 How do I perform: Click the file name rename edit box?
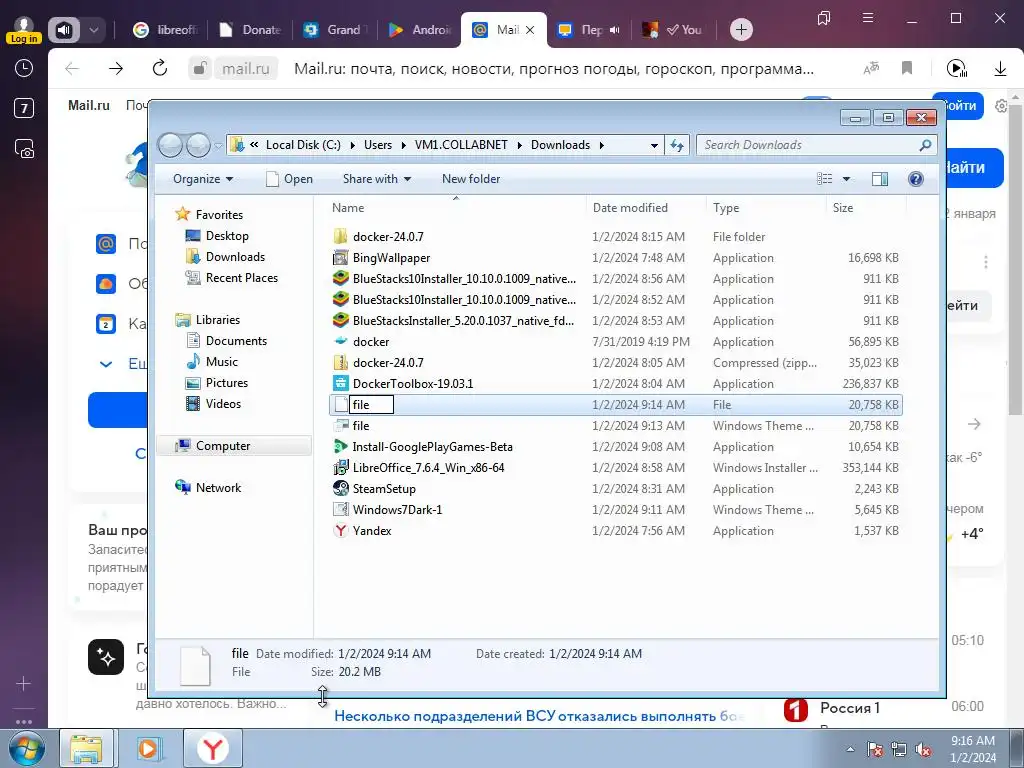[x=371, y=405]
